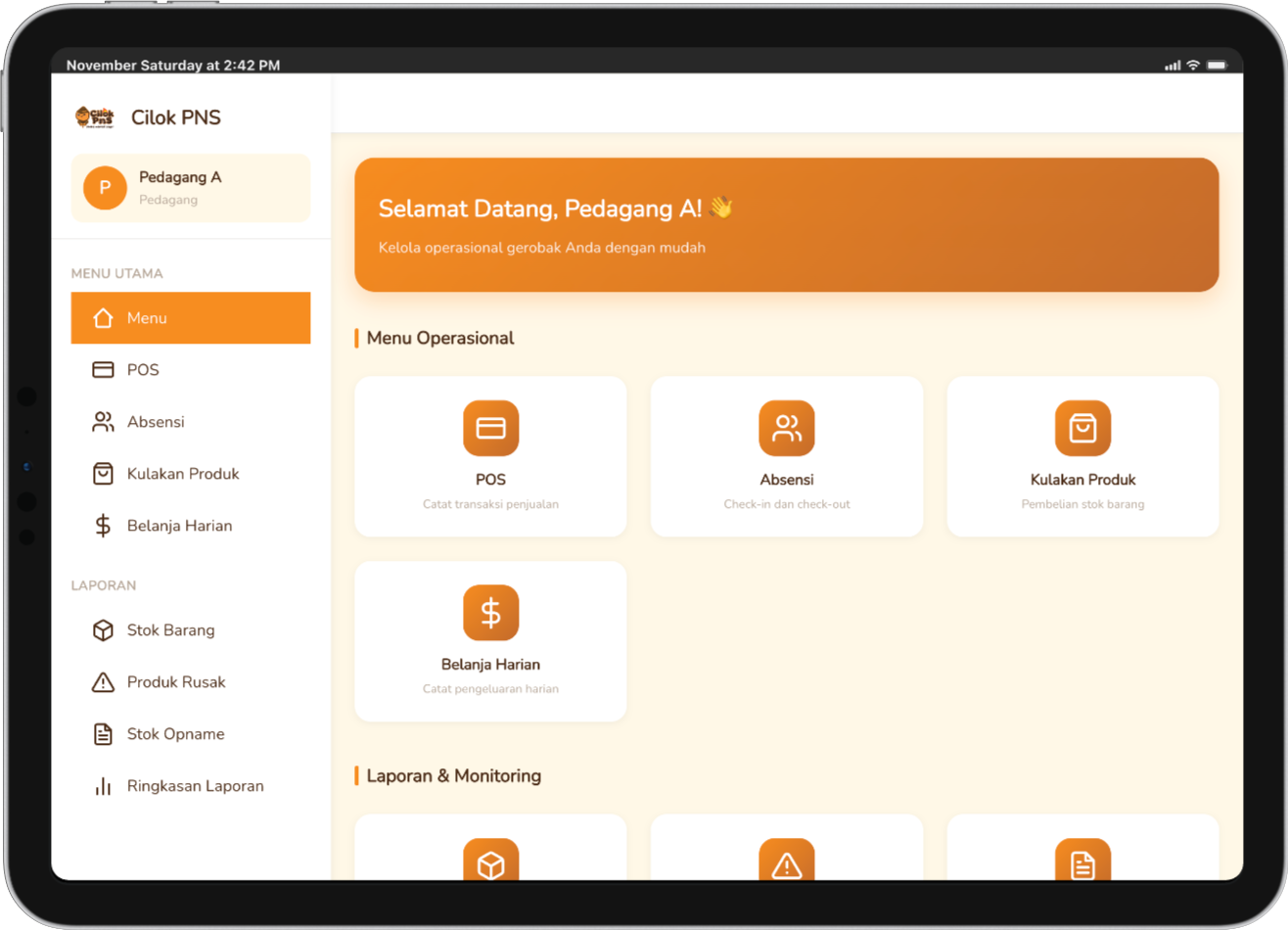The height and width of the screenshot is (930, 1288).
Task: Click the document icon tile under Laporan & Monitoring
Action: coord(1082,863)
